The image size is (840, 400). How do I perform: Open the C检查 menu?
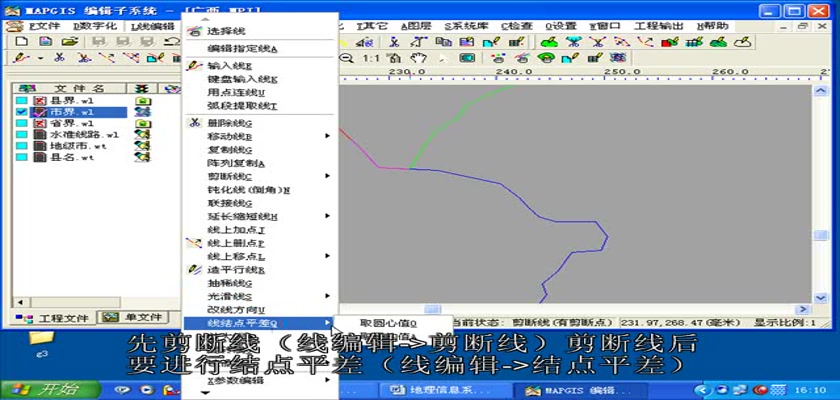(x=518, y=26)
